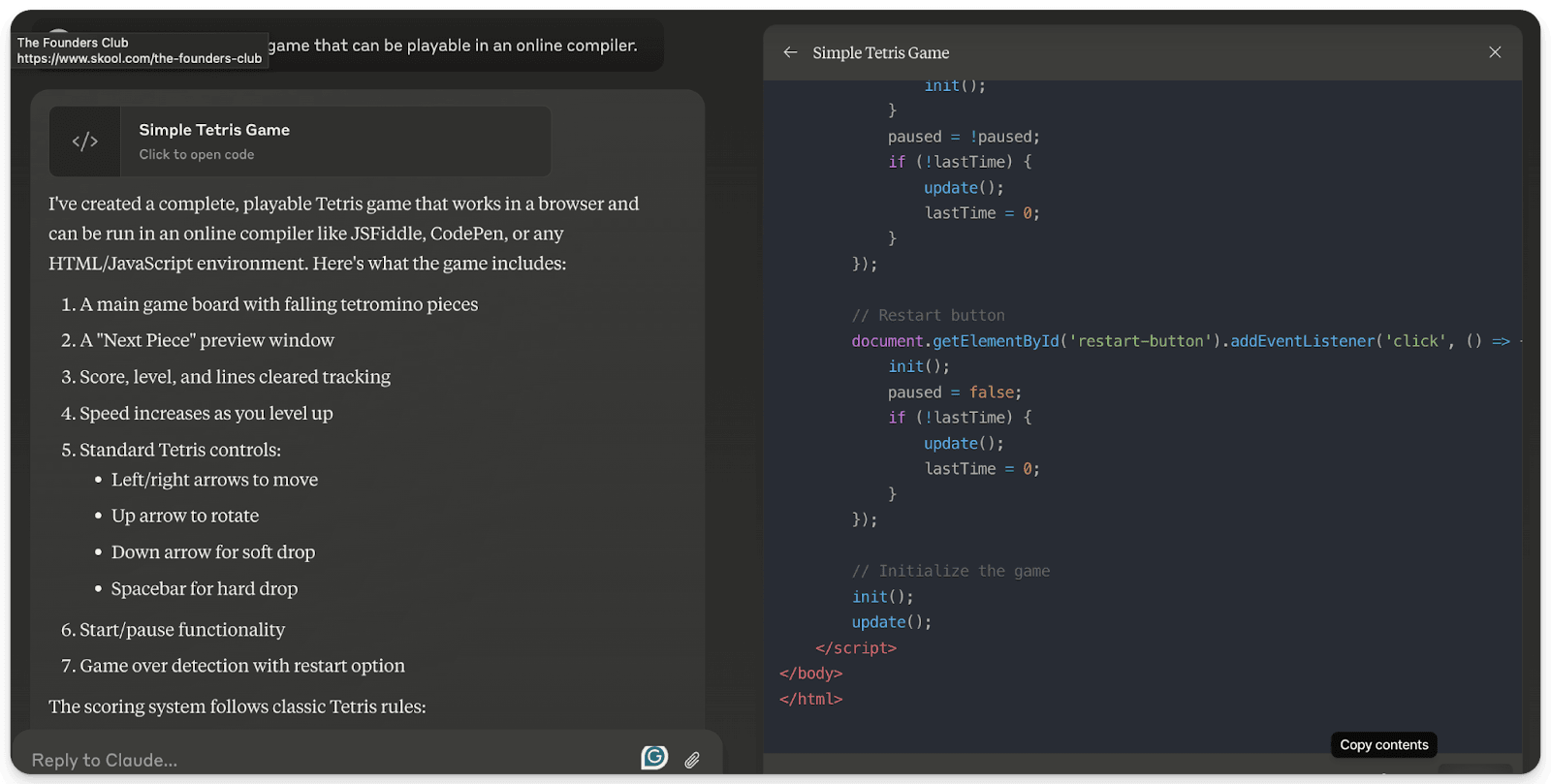Attach a file using the paperclip icon

point(692,760)
